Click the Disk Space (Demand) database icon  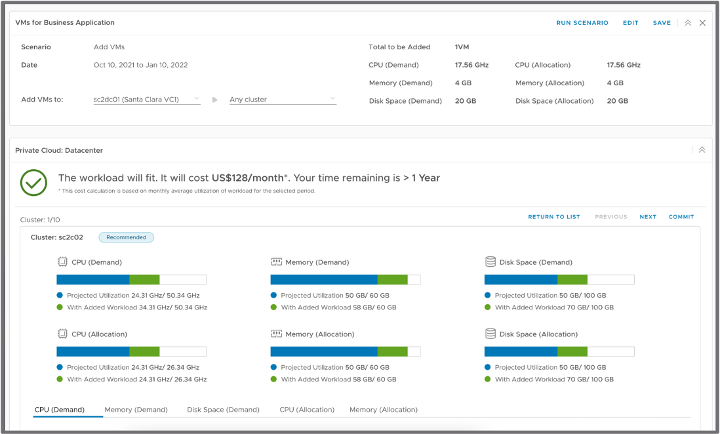490,262
